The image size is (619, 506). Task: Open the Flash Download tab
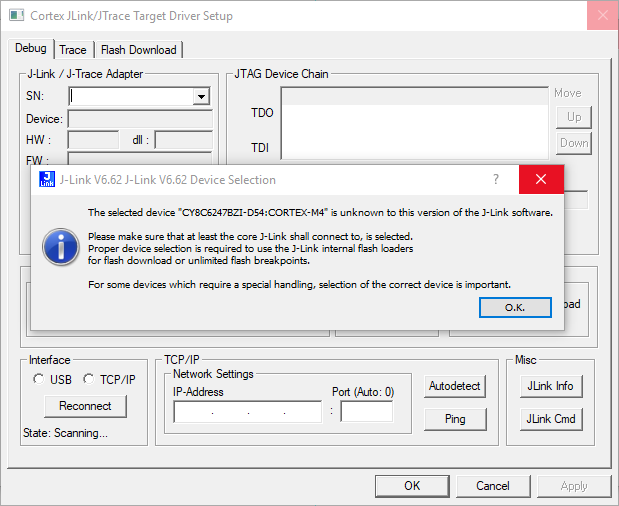point(139,50)
